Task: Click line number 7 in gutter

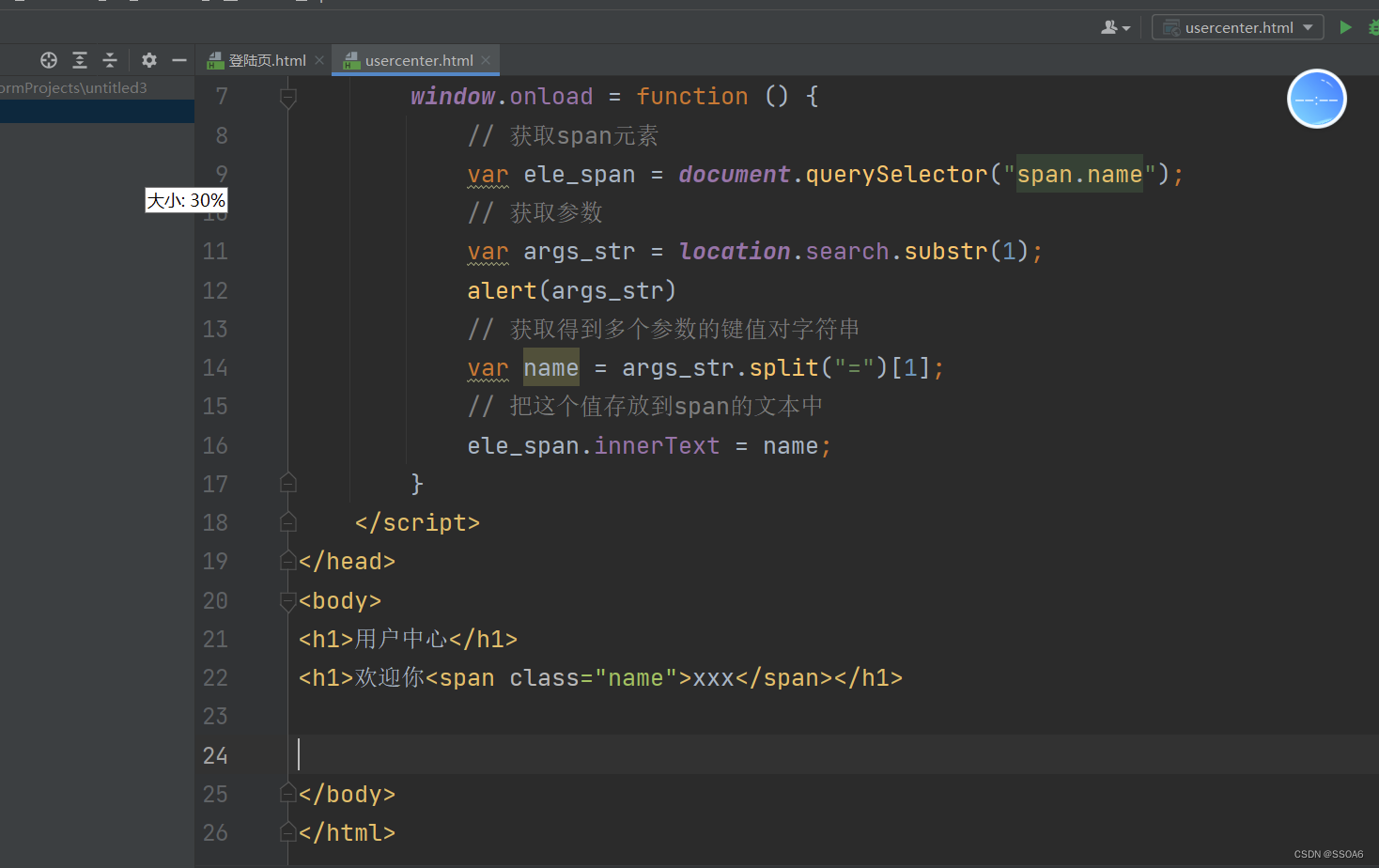Action: click(x=222, y=97)
